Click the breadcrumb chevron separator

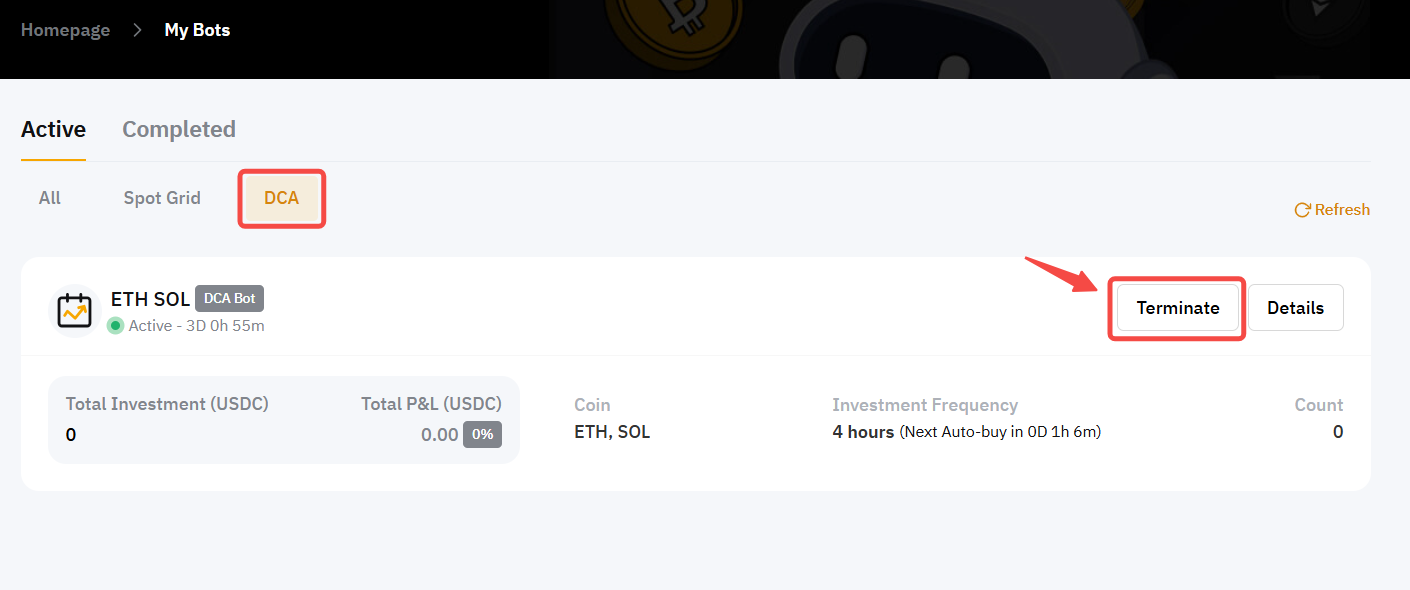click(137, 30)
